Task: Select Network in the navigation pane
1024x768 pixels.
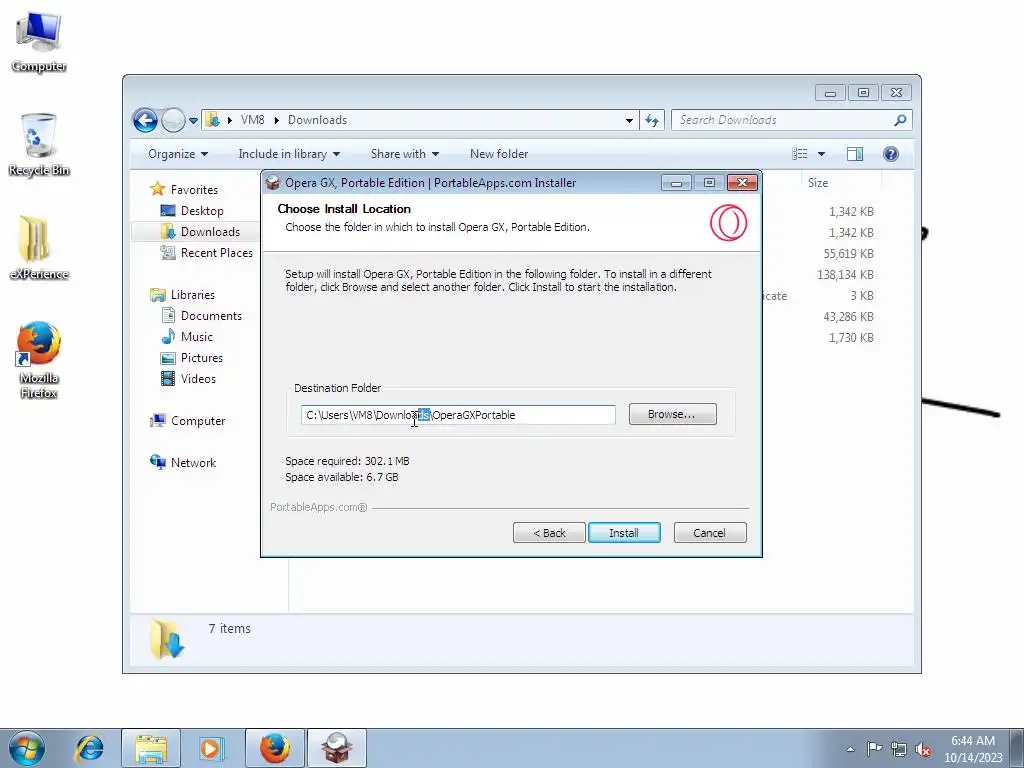Action: [193, 463]
